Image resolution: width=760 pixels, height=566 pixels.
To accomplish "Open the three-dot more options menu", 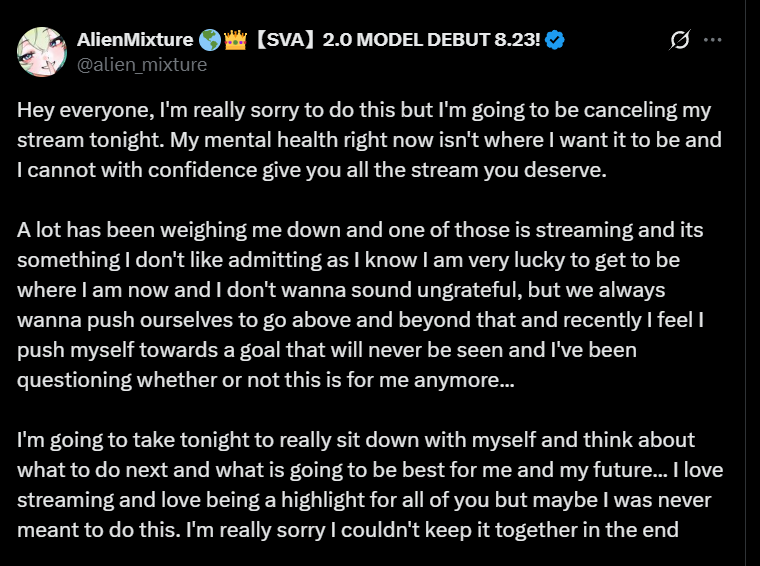I will click(x=713, y=40).
